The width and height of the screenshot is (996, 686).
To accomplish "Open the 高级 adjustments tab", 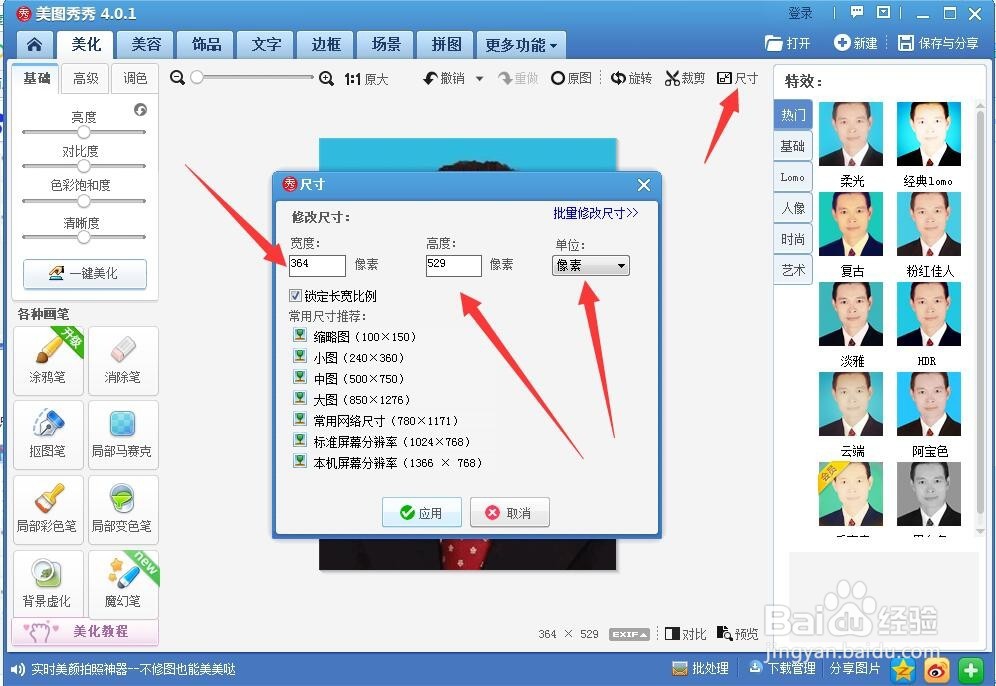I will coord(86,78).
